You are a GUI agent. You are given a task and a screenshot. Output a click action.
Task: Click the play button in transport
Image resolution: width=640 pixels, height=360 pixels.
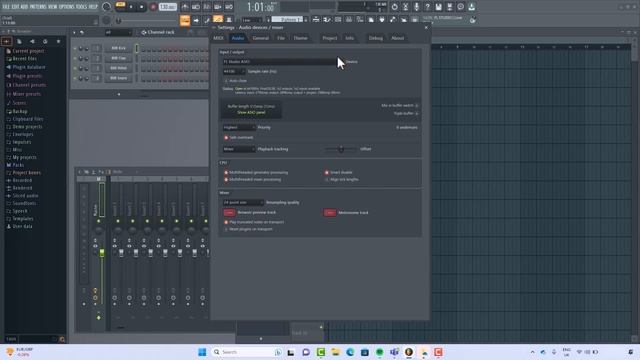[131, 7]
